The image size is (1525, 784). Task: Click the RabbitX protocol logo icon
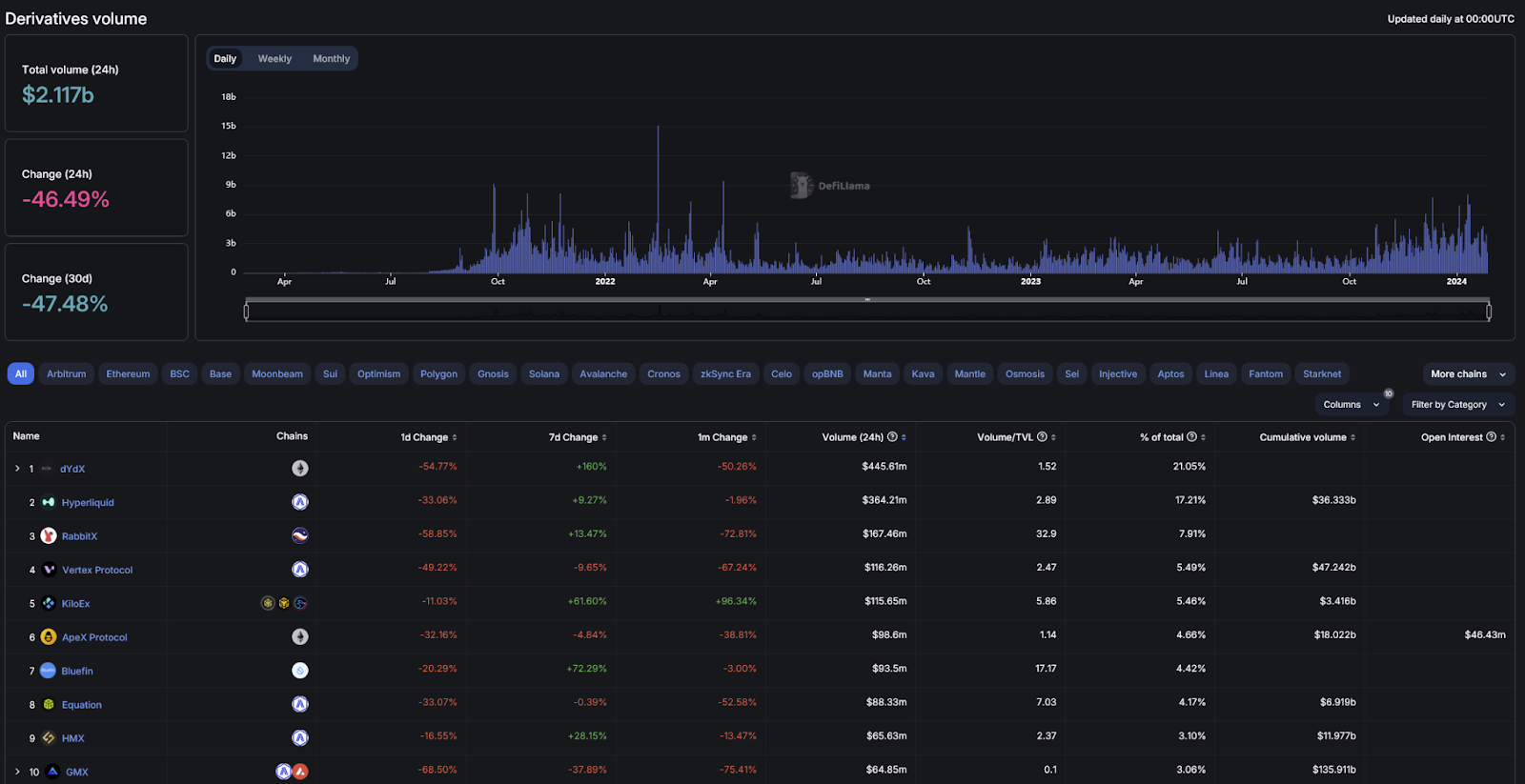click(49, 536)
